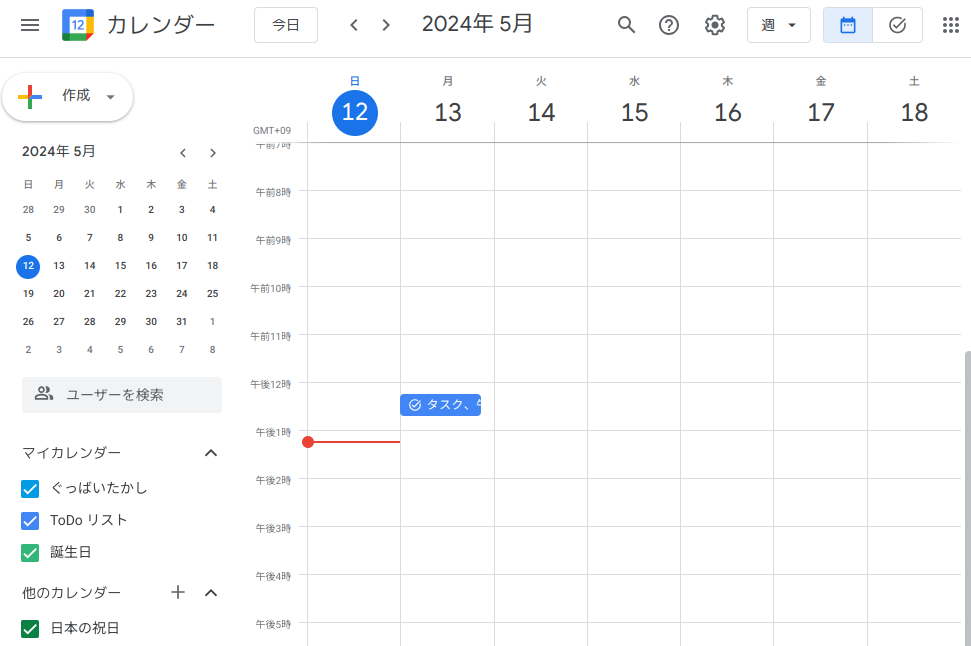Viewport: 971px width, 646px height.
Task: Open the 週 view selector dropdown
Action: coord(778,25)
